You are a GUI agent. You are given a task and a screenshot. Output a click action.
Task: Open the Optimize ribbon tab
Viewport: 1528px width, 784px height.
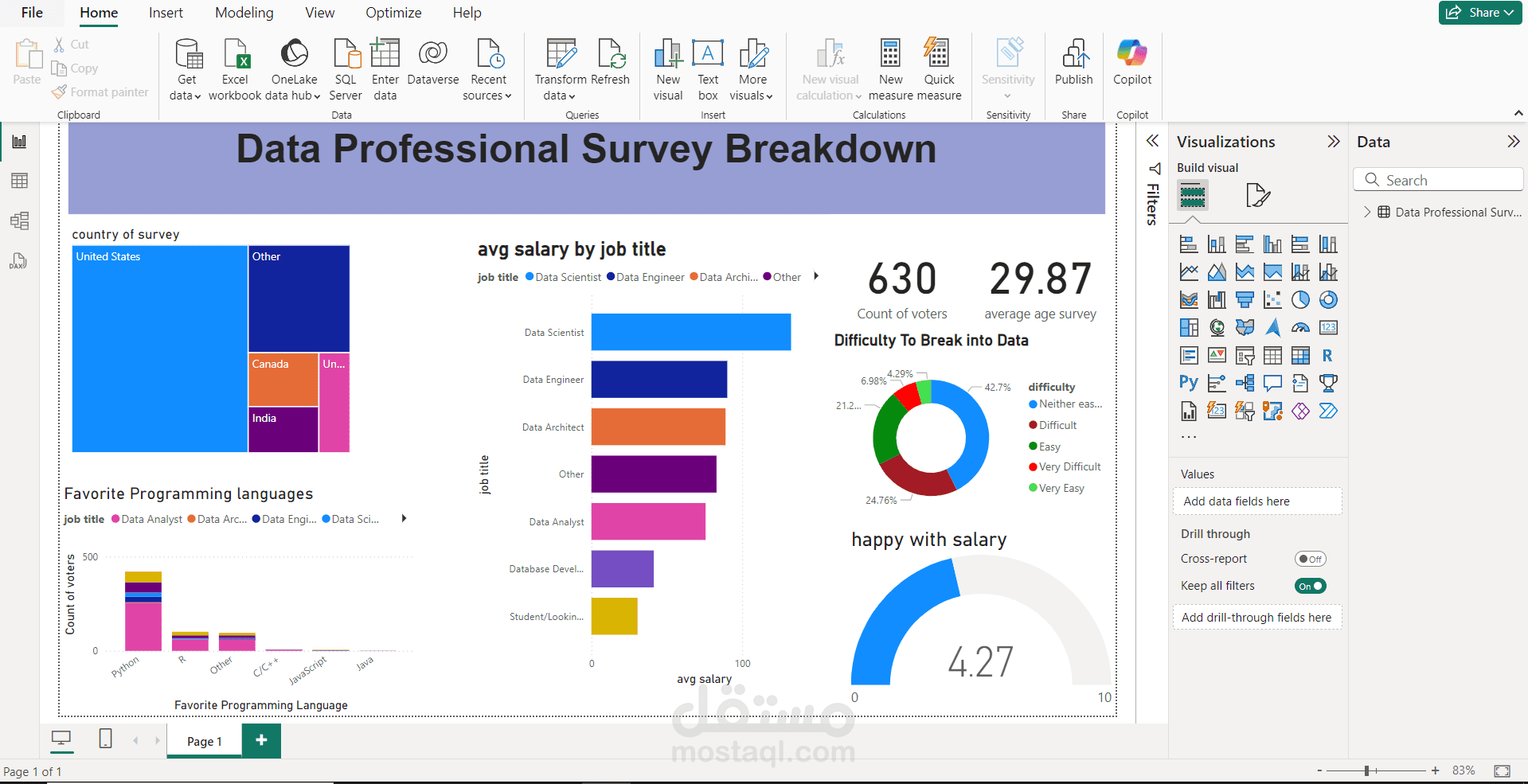pos(393,13)
